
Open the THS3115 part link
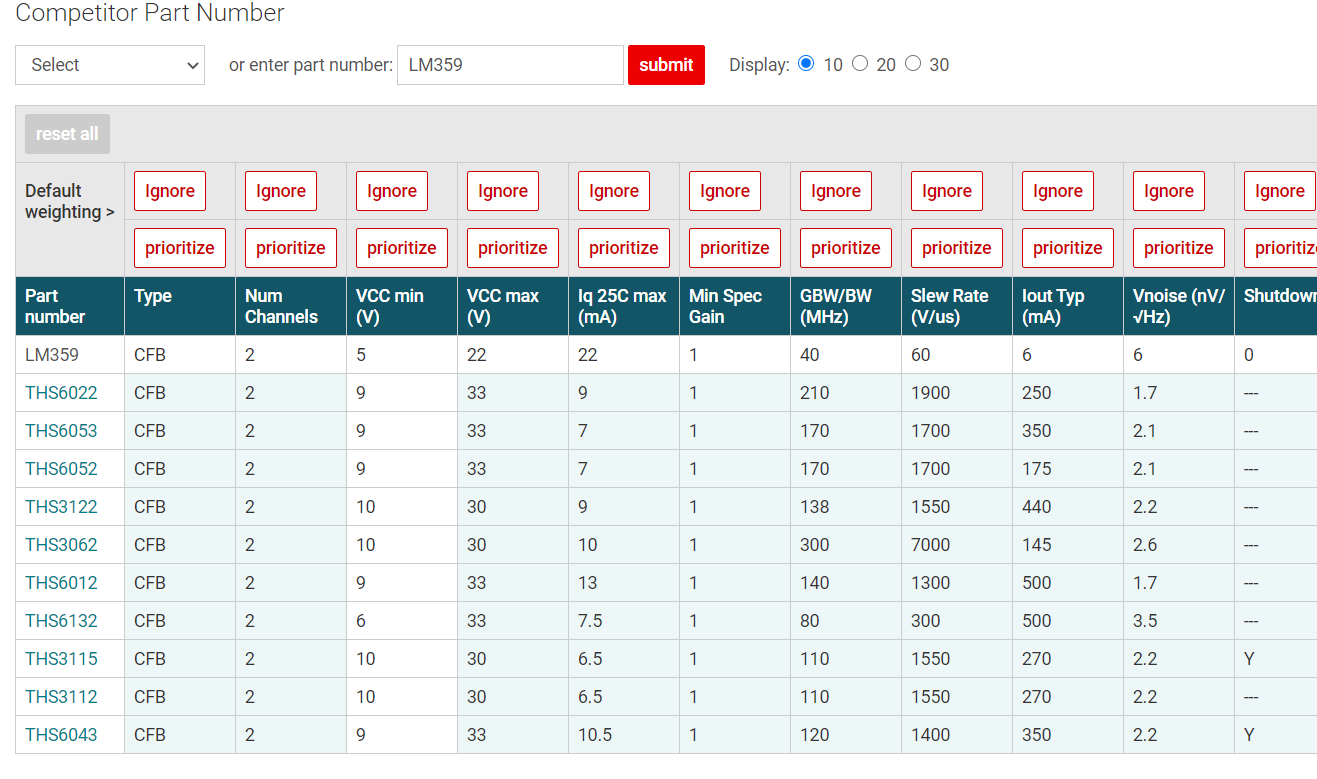[x=61, y=659]
